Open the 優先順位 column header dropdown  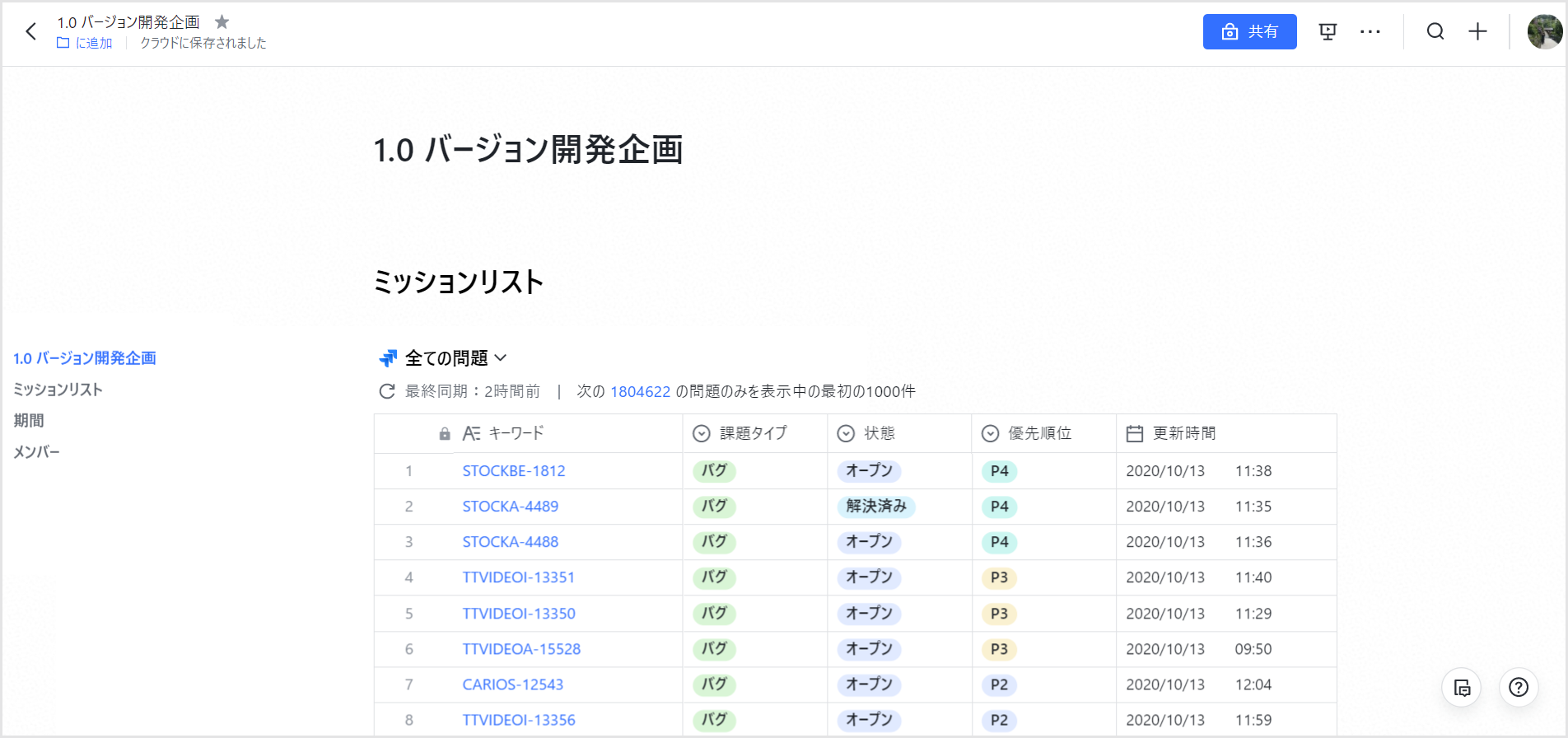991,434
